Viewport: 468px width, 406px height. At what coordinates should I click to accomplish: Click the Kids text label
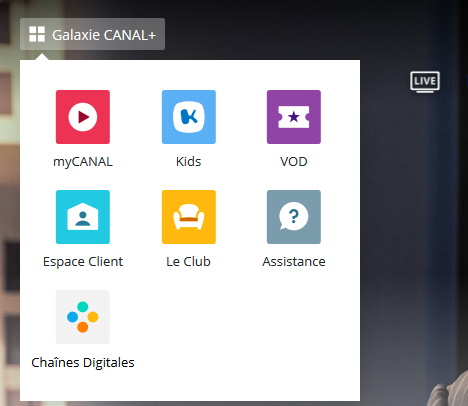[189, 162]
